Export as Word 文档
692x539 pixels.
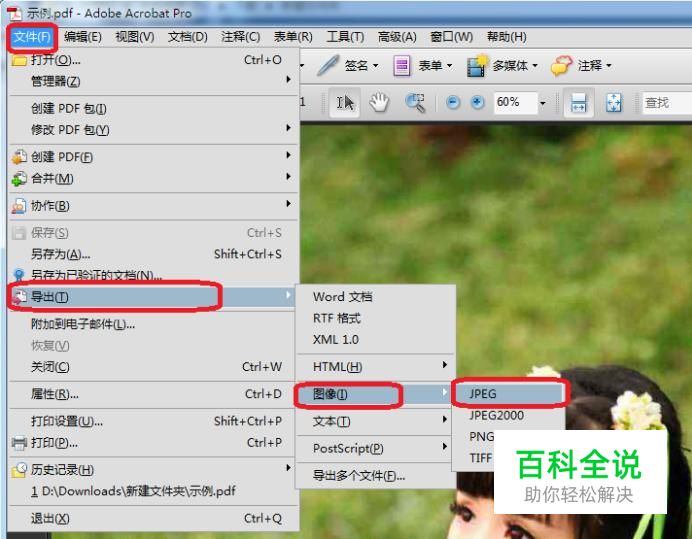[376, 297]
